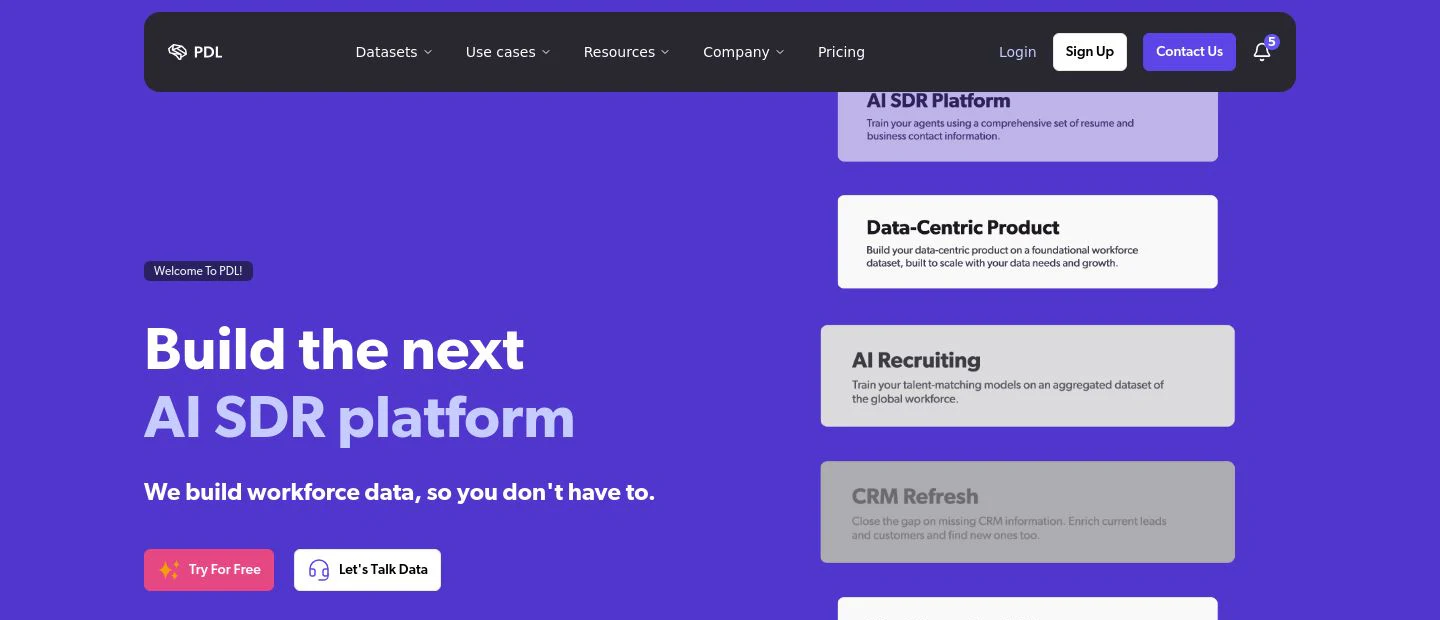
Task: Click 'Train your agents' description text
Action: pyautogui.click(x=1000, y=129)
